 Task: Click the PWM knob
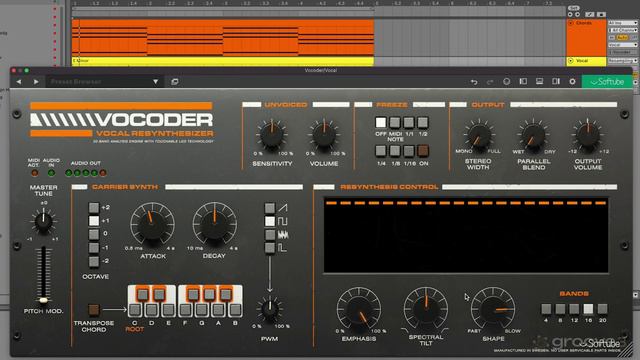click(269, 309)
